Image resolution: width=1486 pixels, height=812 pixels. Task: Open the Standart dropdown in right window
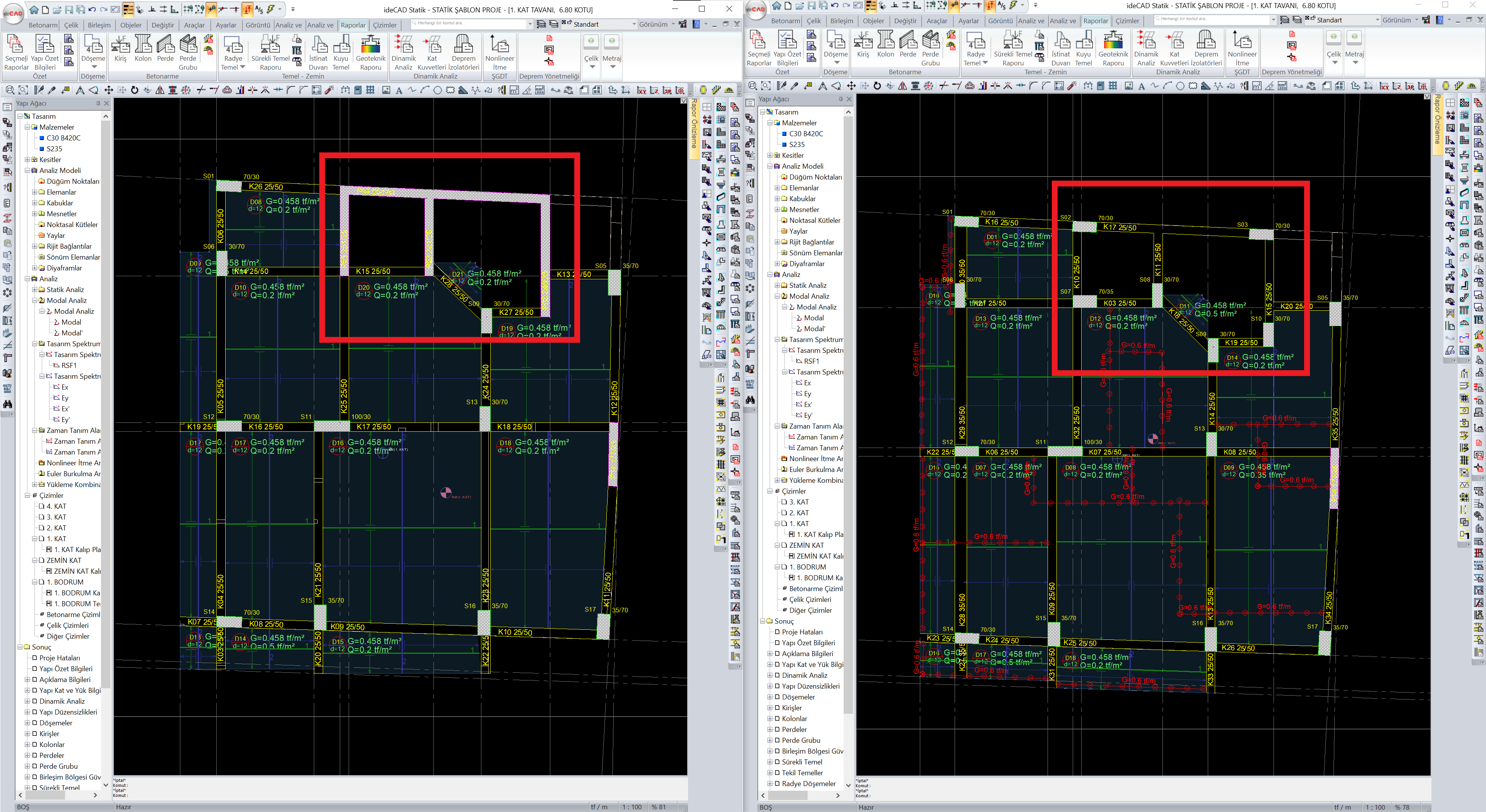point(1343,20)
